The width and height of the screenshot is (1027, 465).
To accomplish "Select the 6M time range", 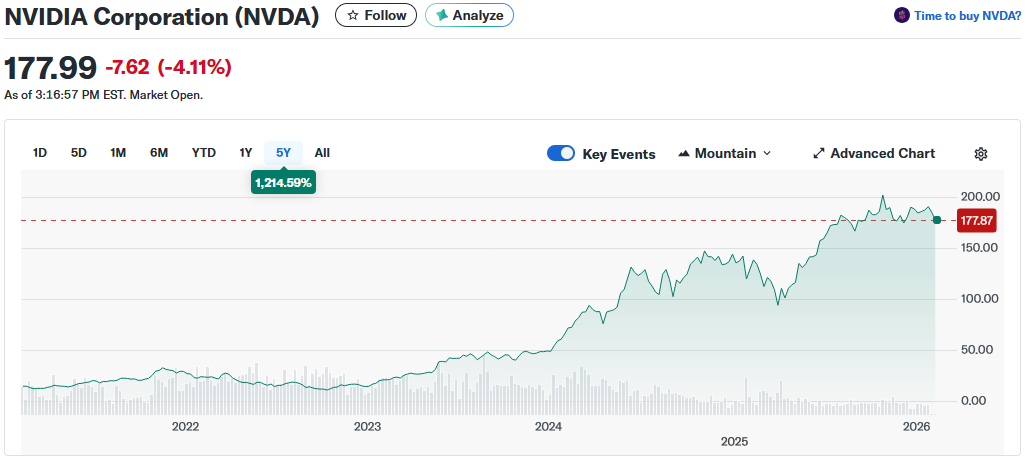I will [159, 153].
